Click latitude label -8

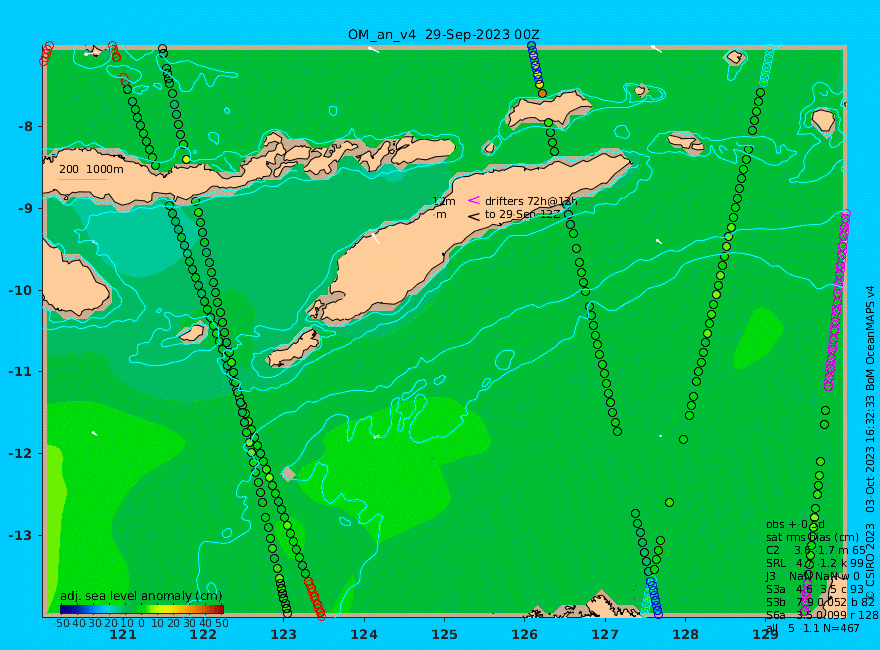[25, 126]
